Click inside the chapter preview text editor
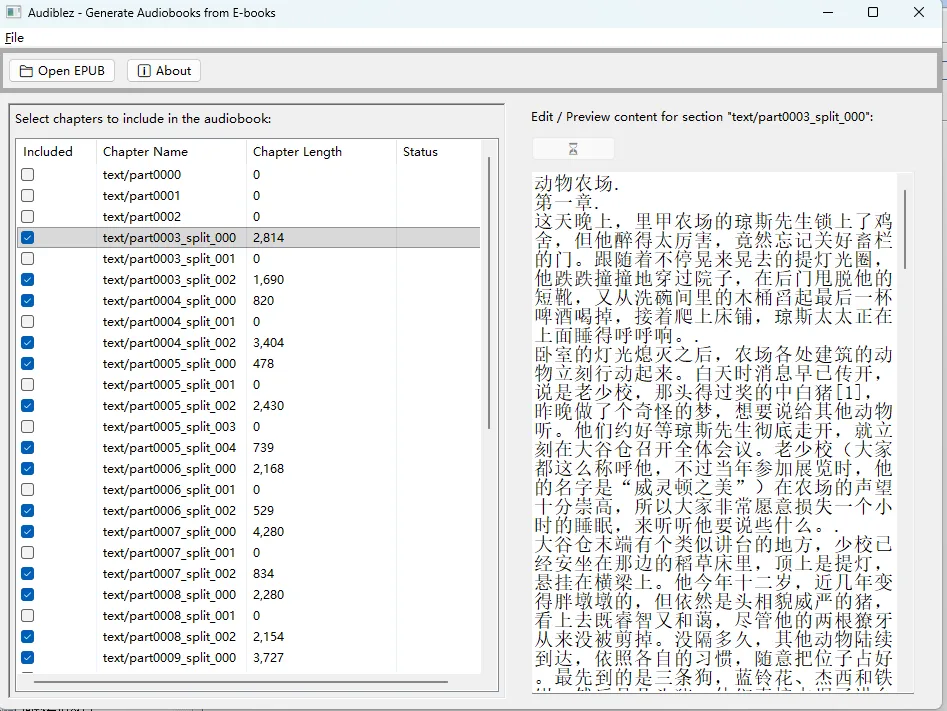Viewport: 947px width, 711px height. click(714, 433)
